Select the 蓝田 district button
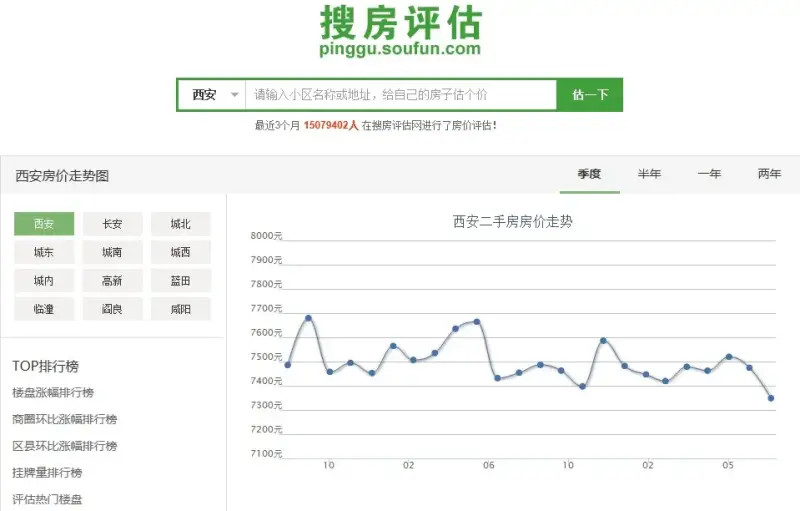 point(181,281)
